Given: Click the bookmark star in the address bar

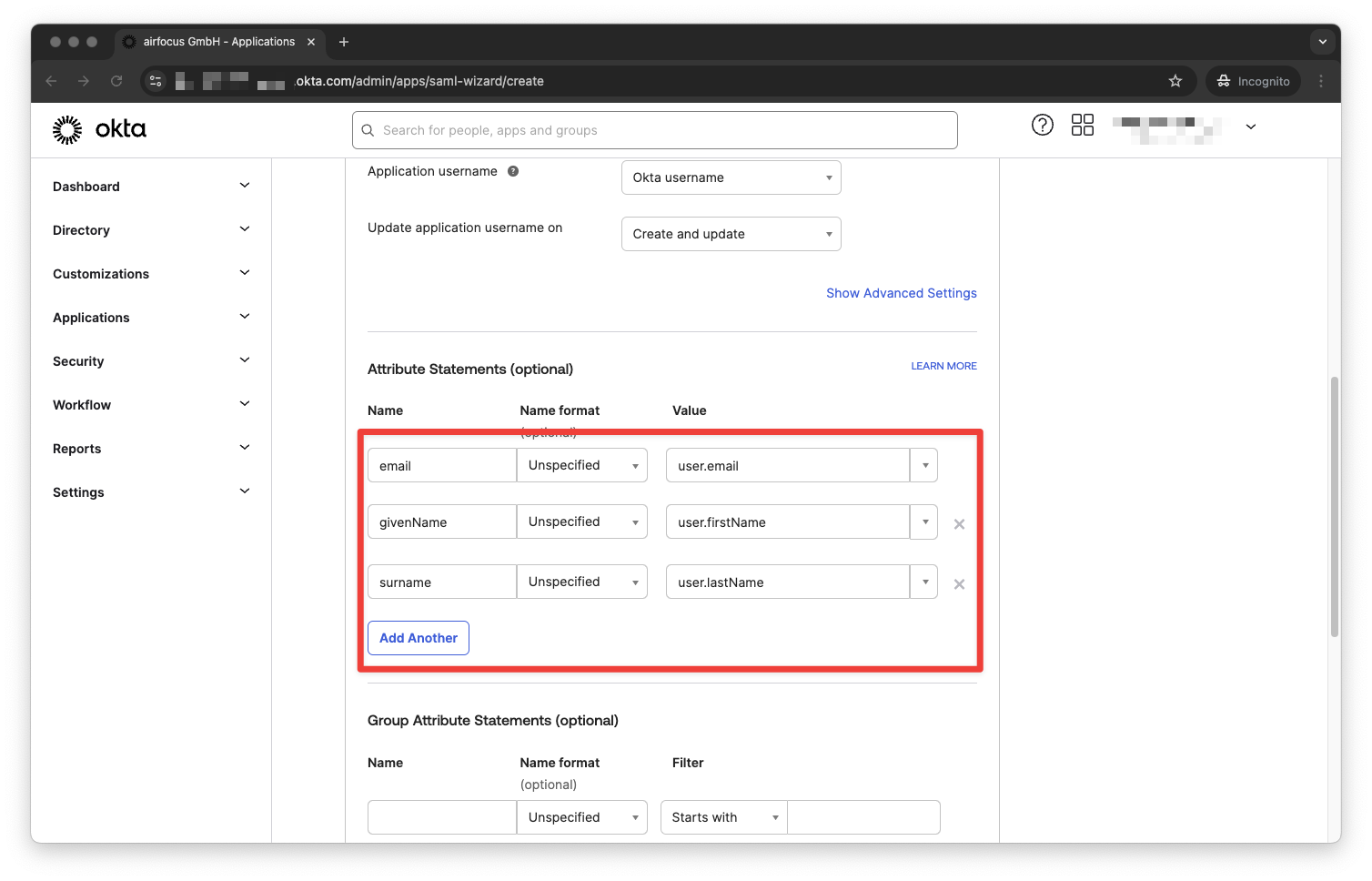Looking at the screenshot, I should (1175, 81).
